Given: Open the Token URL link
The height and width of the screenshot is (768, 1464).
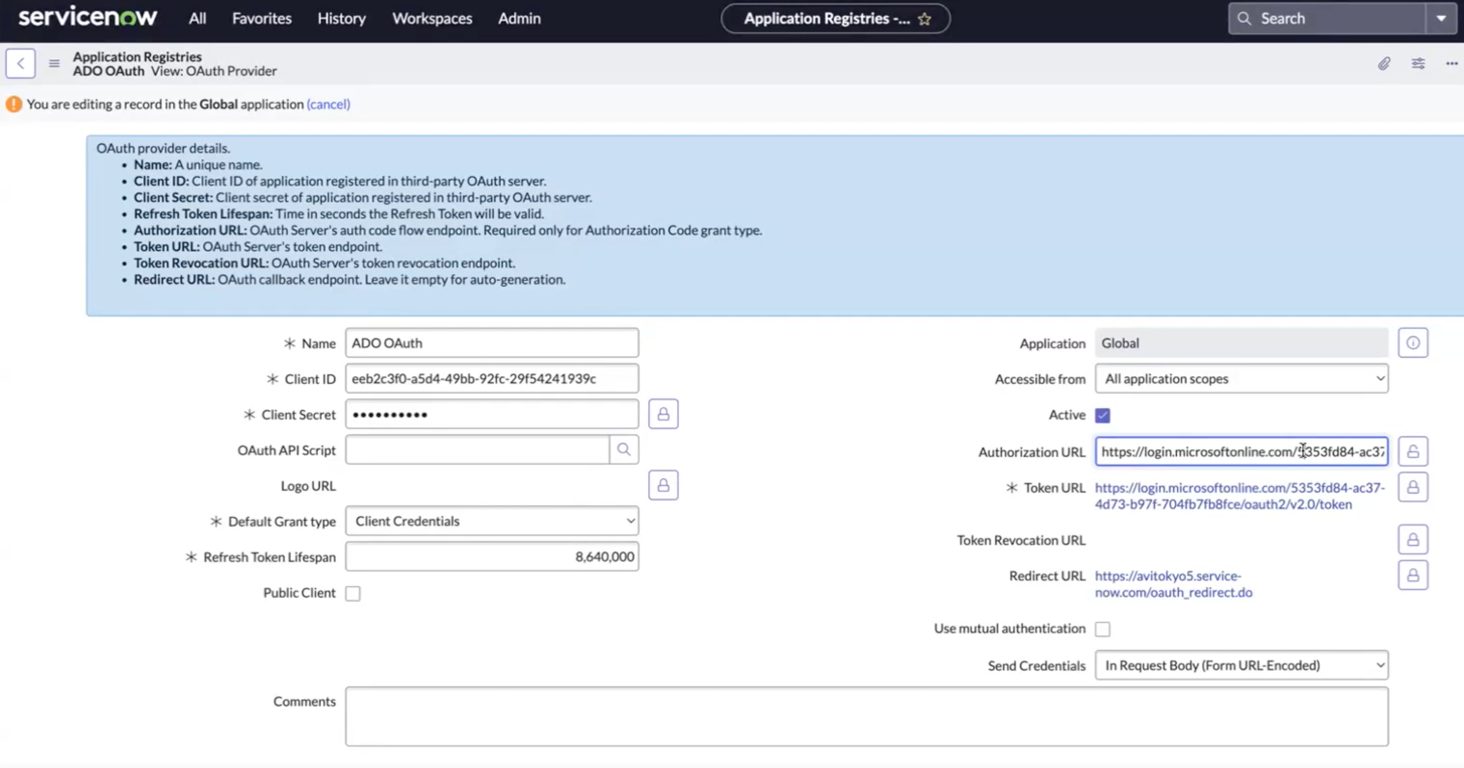Looking at the screenshot, I should point(1240,496).
